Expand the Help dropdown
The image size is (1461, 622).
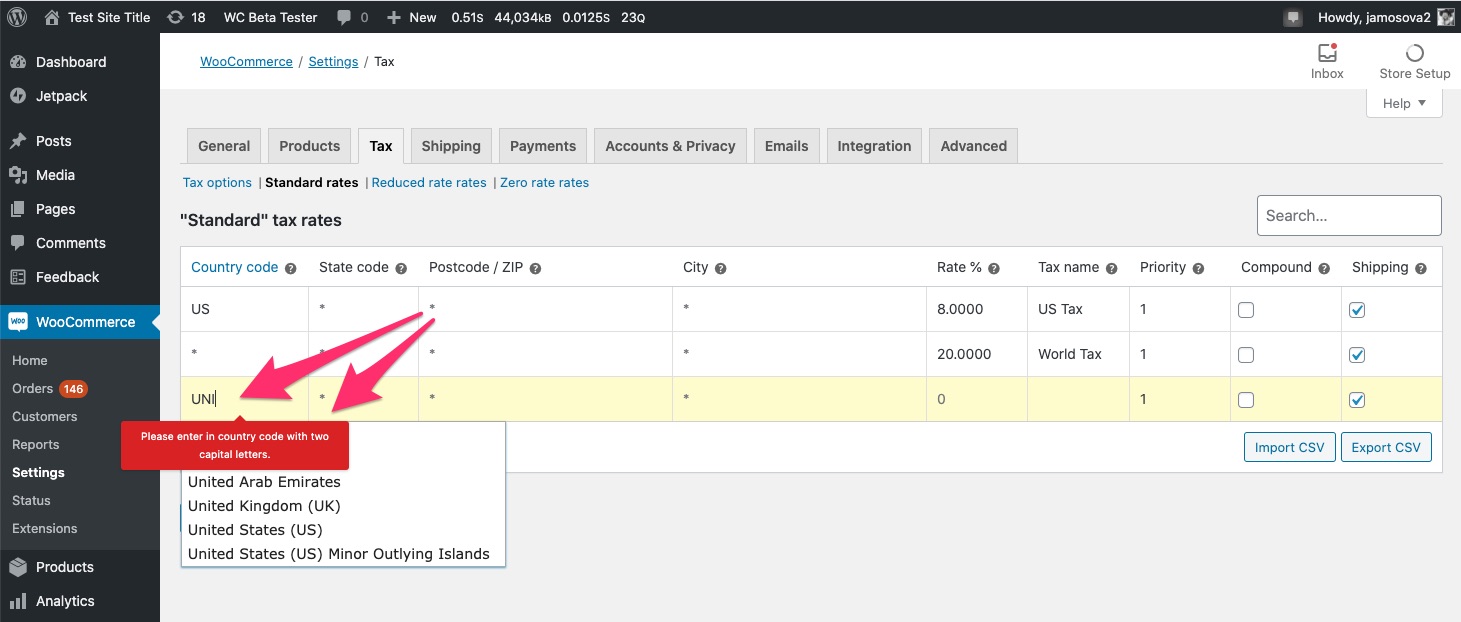tap(1403, 102)
